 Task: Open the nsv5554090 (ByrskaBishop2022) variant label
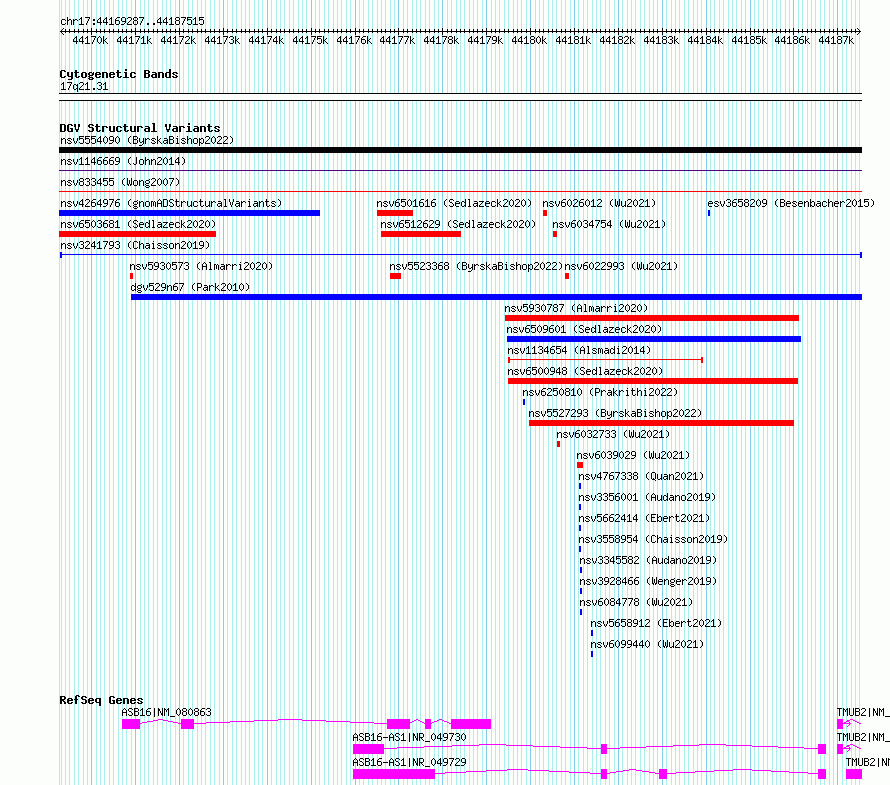[147, 140]
